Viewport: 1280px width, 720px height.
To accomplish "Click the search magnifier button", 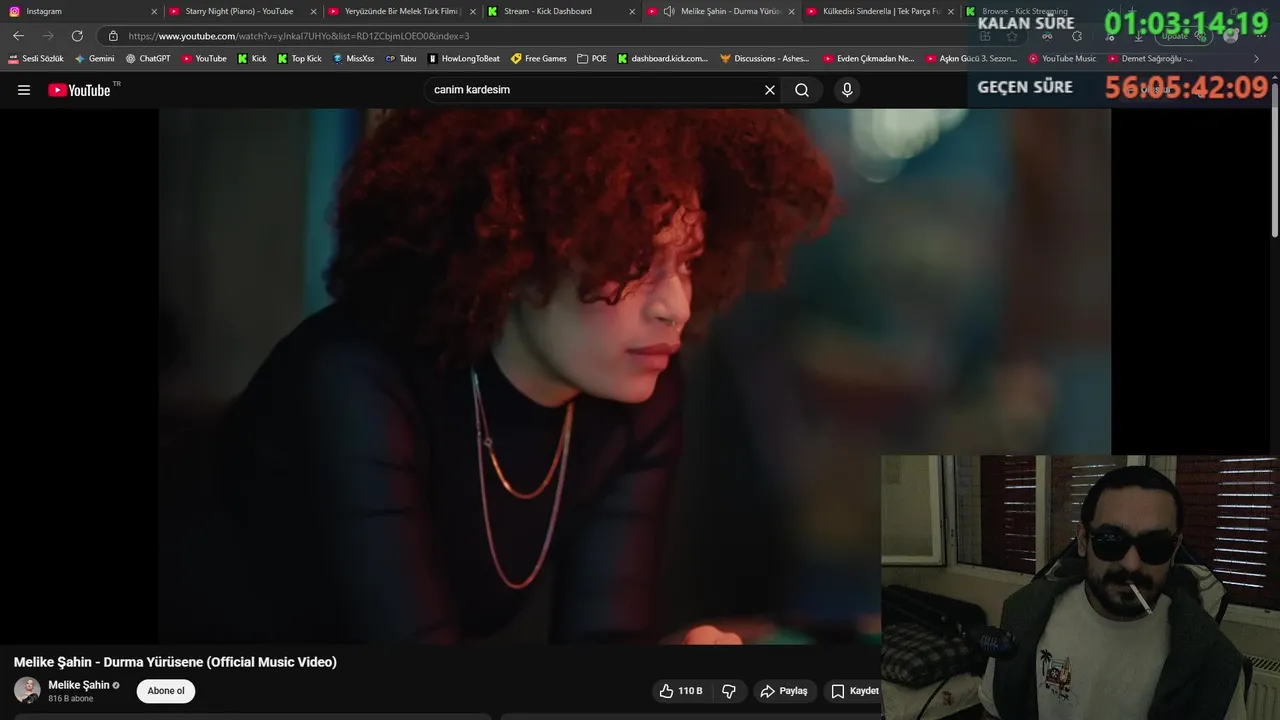I will point(802,90).
